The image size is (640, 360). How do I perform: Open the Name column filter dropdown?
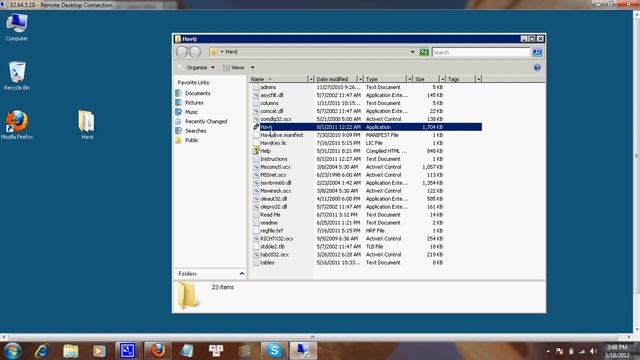click(311, 79)
